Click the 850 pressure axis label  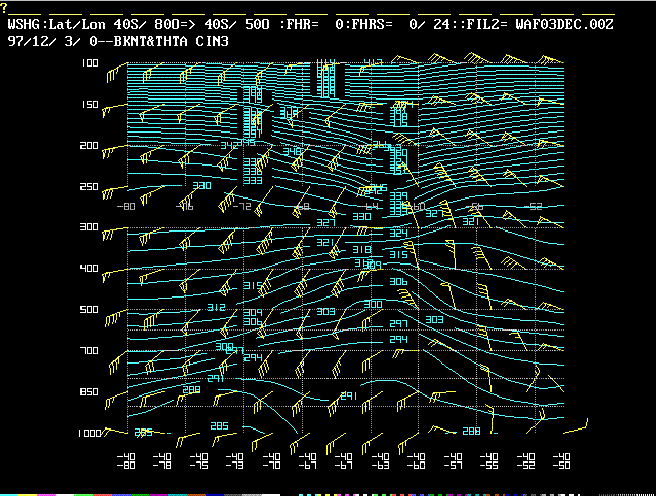89,391
